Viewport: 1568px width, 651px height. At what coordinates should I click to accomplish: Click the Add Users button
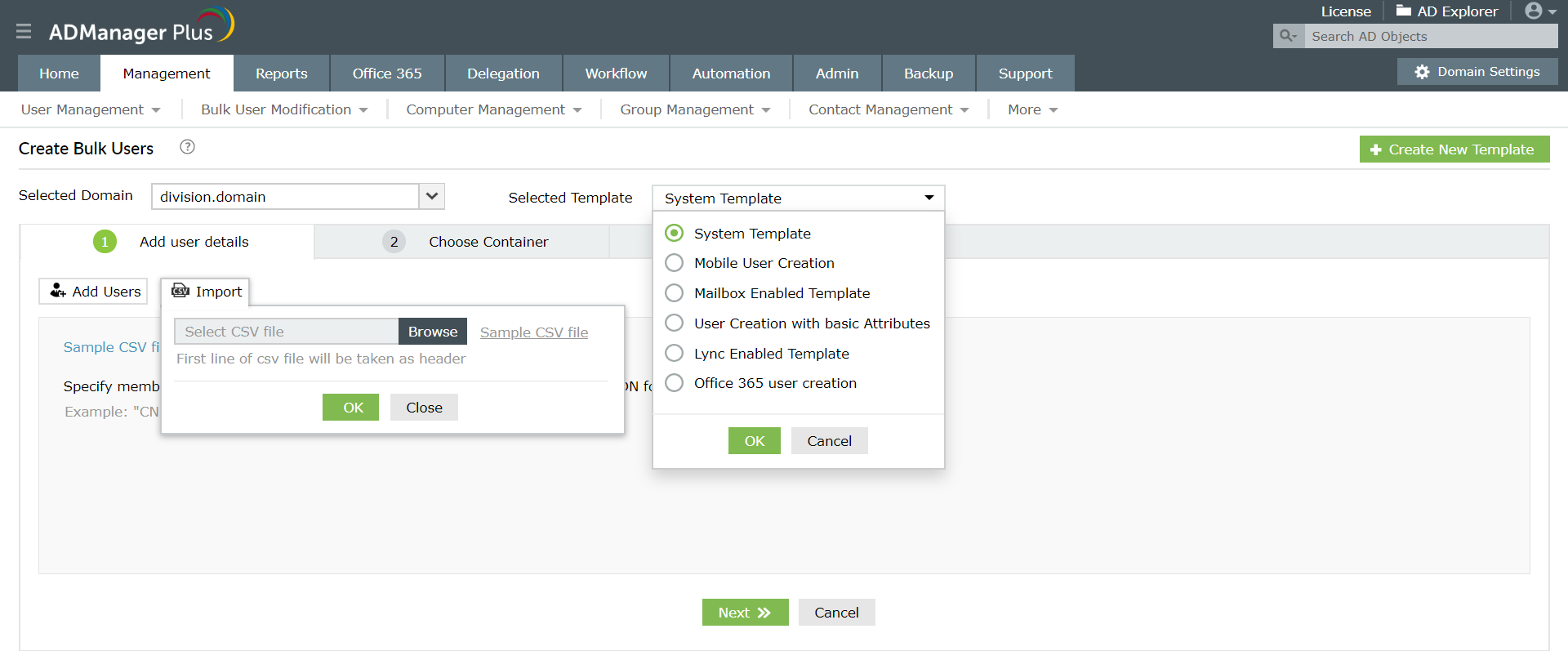coord(94,292)
